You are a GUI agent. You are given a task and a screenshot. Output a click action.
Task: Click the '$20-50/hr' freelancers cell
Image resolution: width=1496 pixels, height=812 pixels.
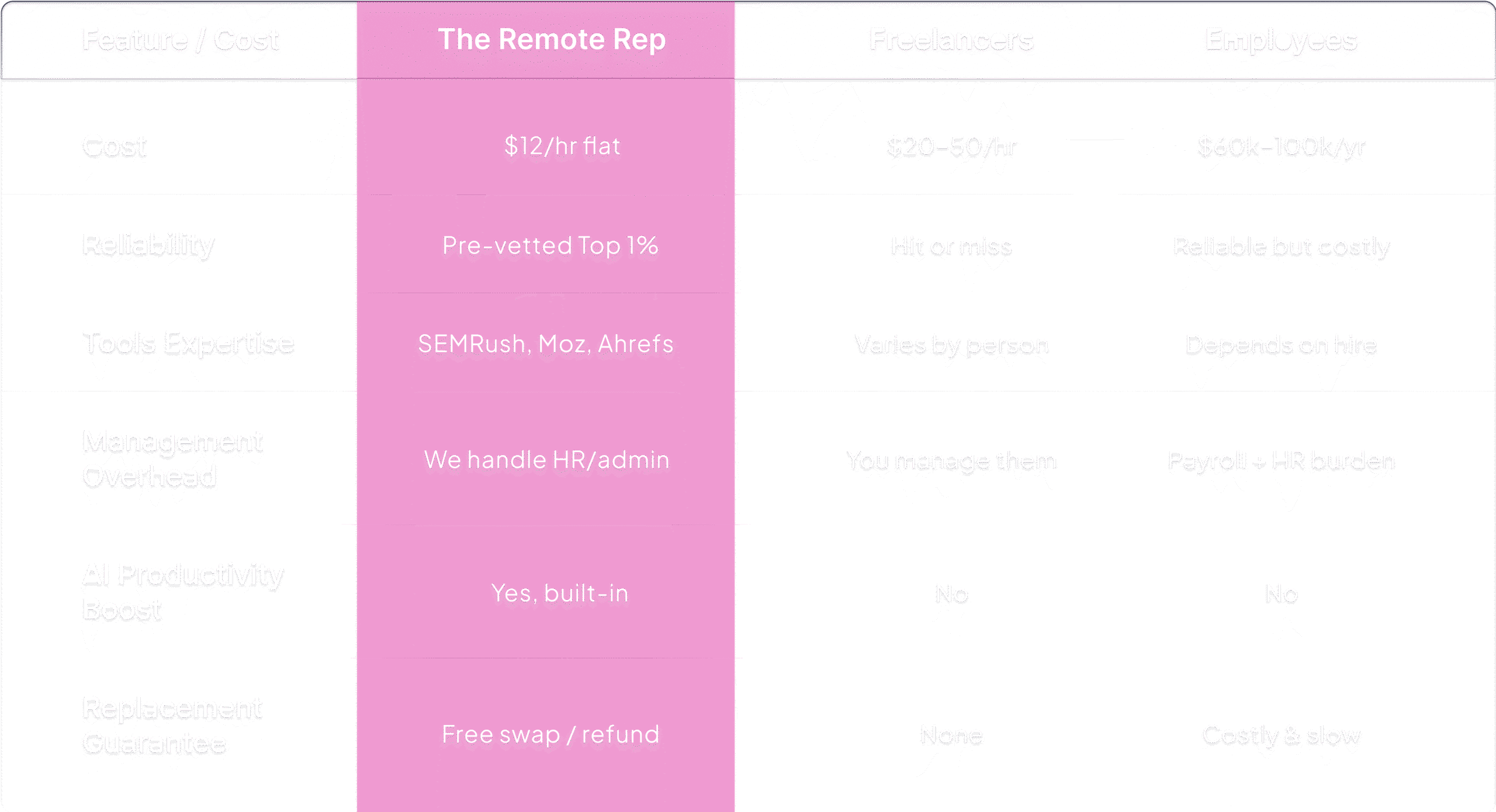point(951,147)
